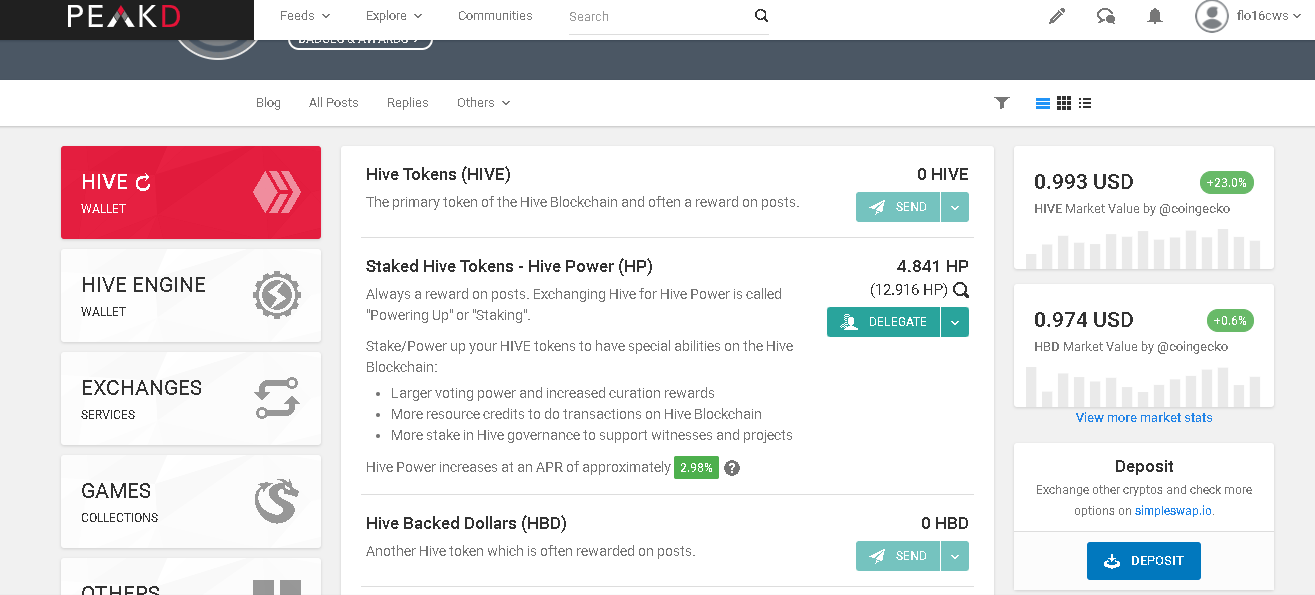Open the simpleswap.io link
This screenshot has height=595, width=1315.
[x=1174, y=511]
